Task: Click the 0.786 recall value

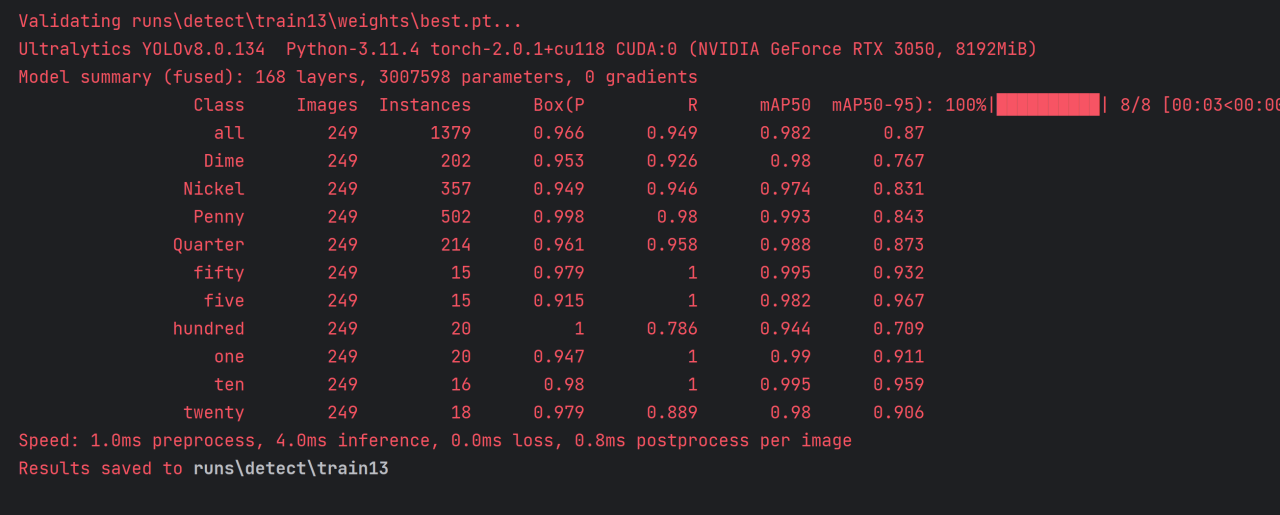Action: click(672, 329)
